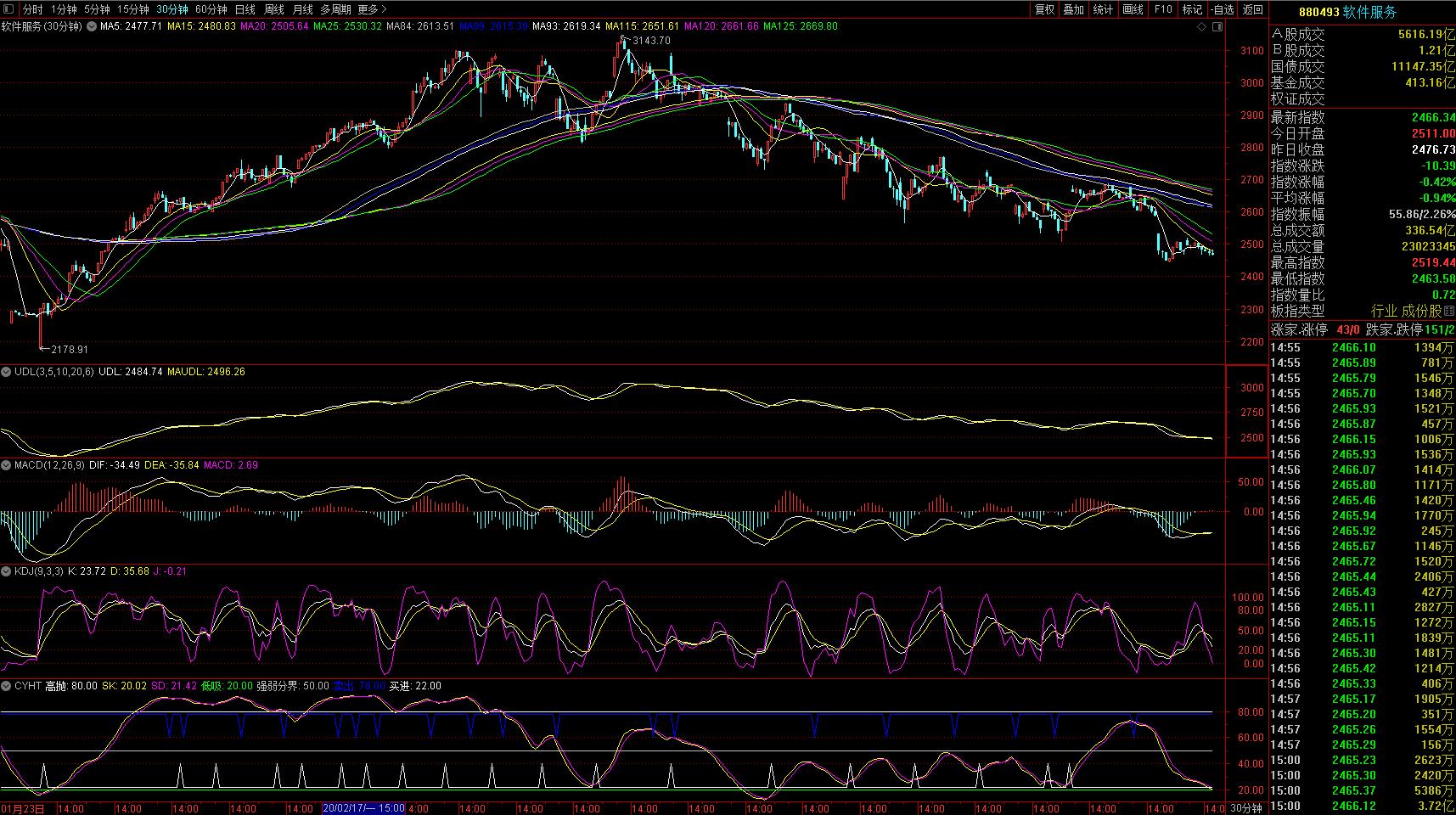
Task: Remove from watchlist with -自选
Action: tap(1222, 9)
